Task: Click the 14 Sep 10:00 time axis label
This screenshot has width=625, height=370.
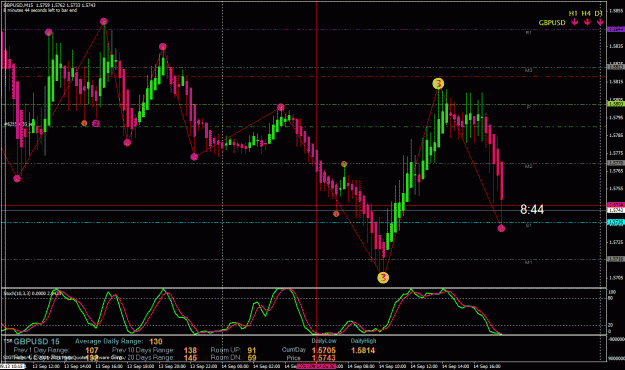Action: pyautogui.click(x=392, y=366)
